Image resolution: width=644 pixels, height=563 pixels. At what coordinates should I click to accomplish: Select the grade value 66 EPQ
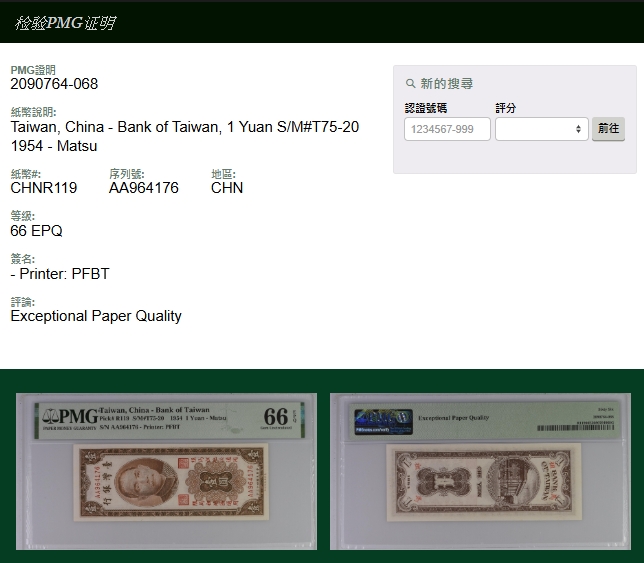(x=36, y=231)
